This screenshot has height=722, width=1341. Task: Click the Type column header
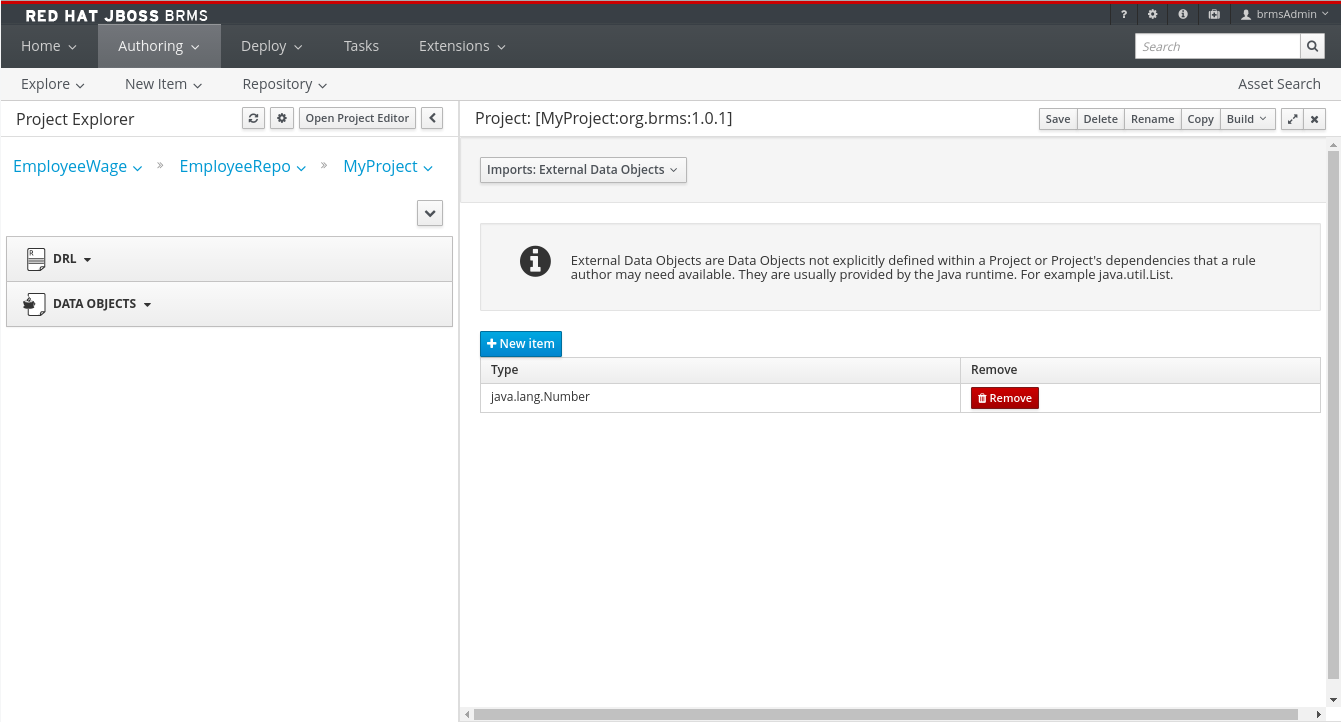[x=720, y=370]
